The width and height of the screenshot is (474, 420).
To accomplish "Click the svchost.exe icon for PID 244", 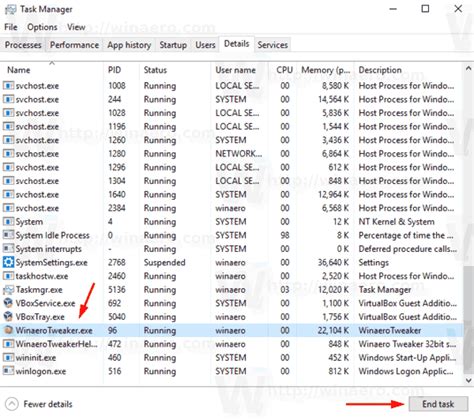I will tap(8, 99).
